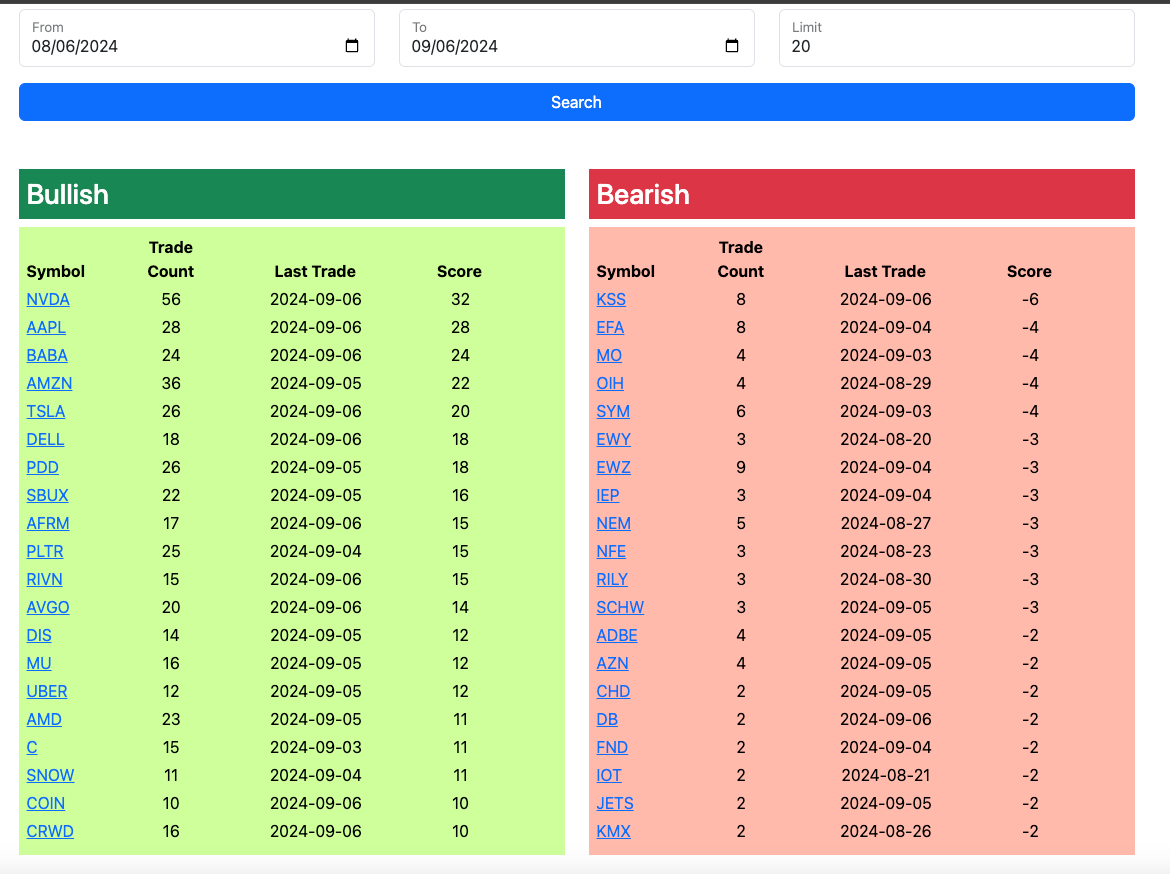Open the AZN bearish symbol link
Screen dimensions: 1170x874
(612, 664)
